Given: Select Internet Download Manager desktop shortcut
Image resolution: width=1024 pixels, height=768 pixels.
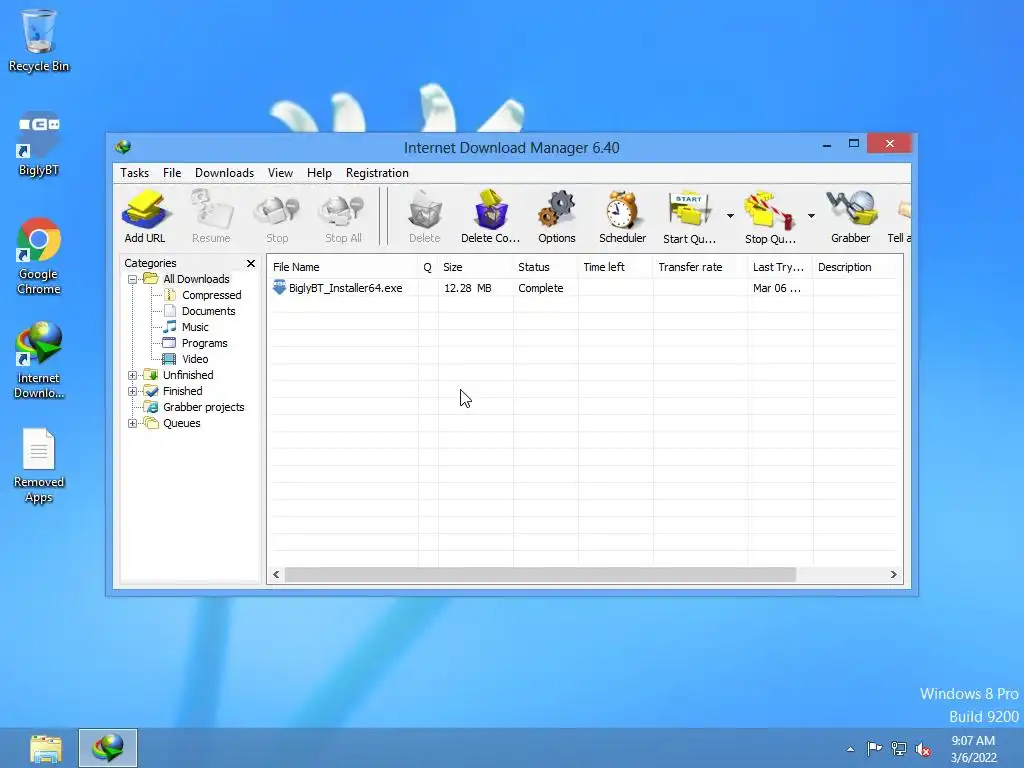Looking at the screenshot, I should [39, 360].
